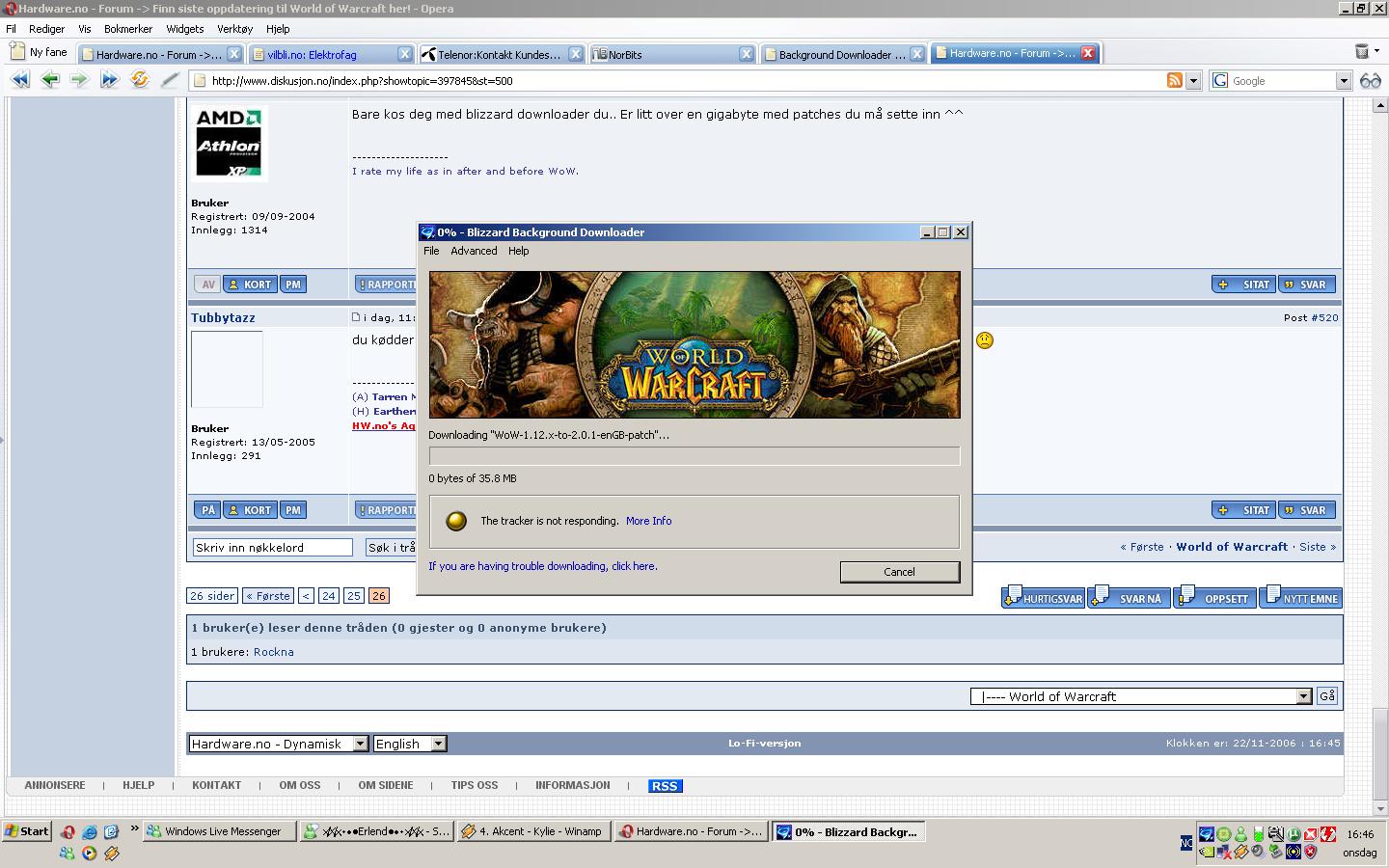Send a PM to Tubbytazz
The image size is (1389, 868).
click(x=293, y=510)
